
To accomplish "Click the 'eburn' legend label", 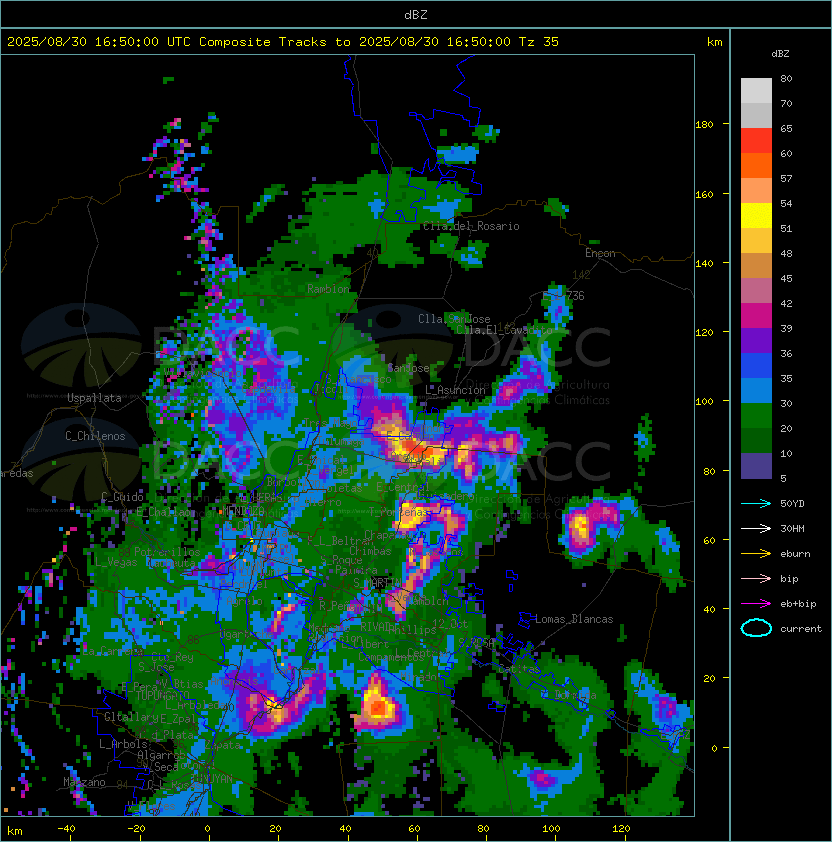I will coord(795,554).
